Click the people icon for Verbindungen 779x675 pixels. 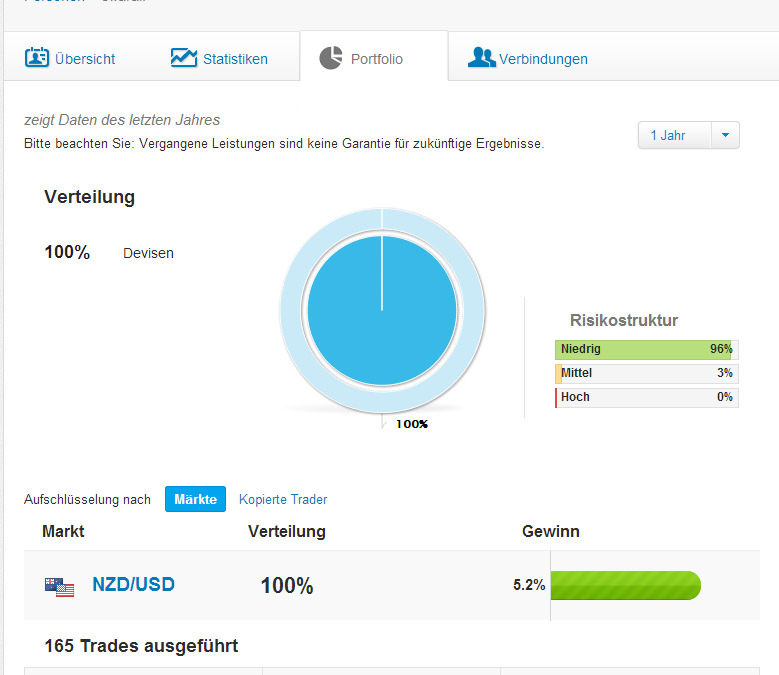pos(481,58)
